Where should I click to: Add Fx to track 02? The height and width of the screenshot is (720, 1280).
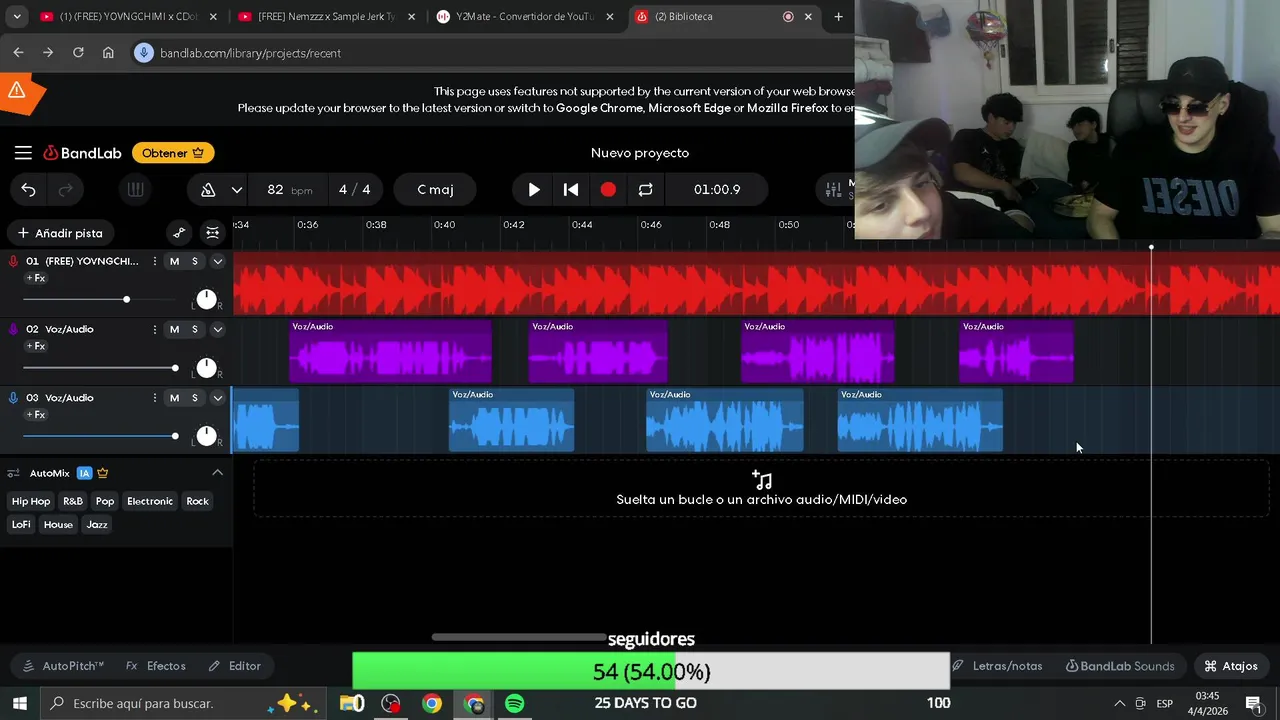(x=35, y=346)
